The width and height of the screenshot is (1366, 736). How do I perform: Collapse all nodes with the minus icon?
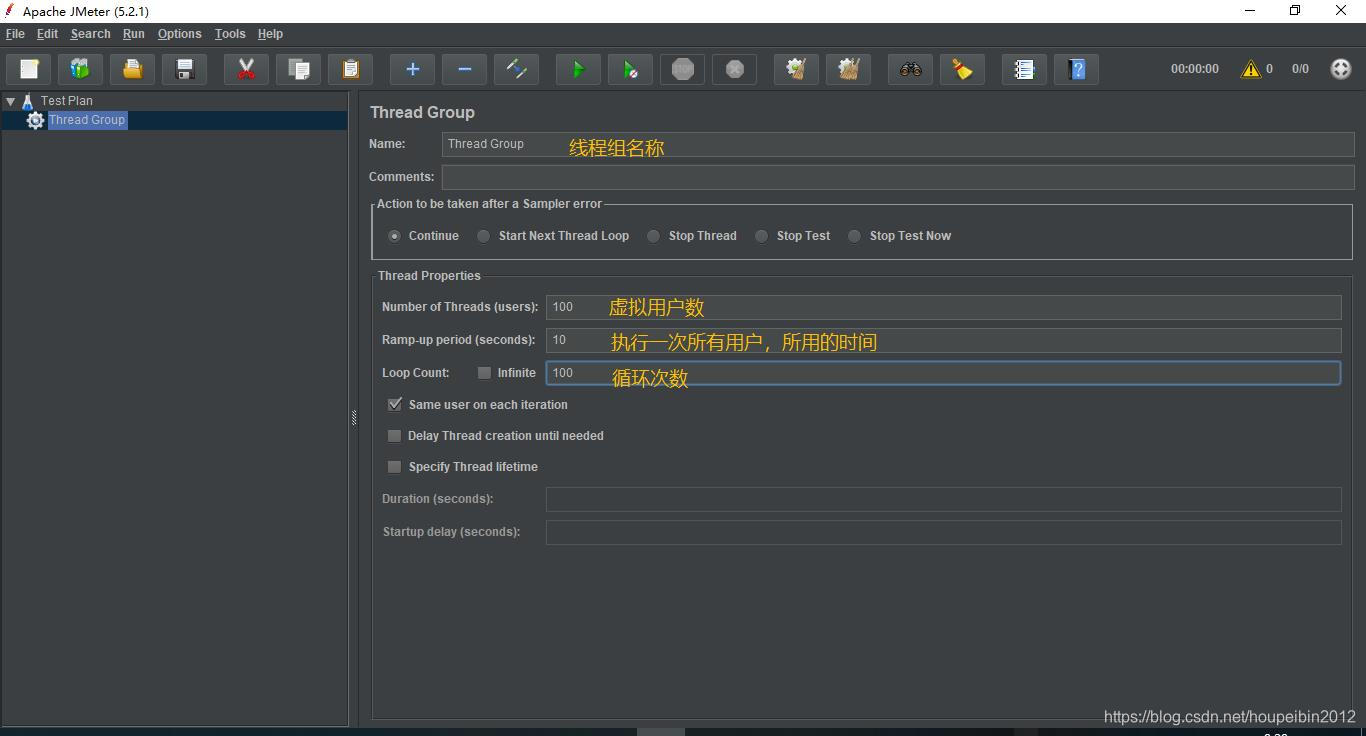464,69
